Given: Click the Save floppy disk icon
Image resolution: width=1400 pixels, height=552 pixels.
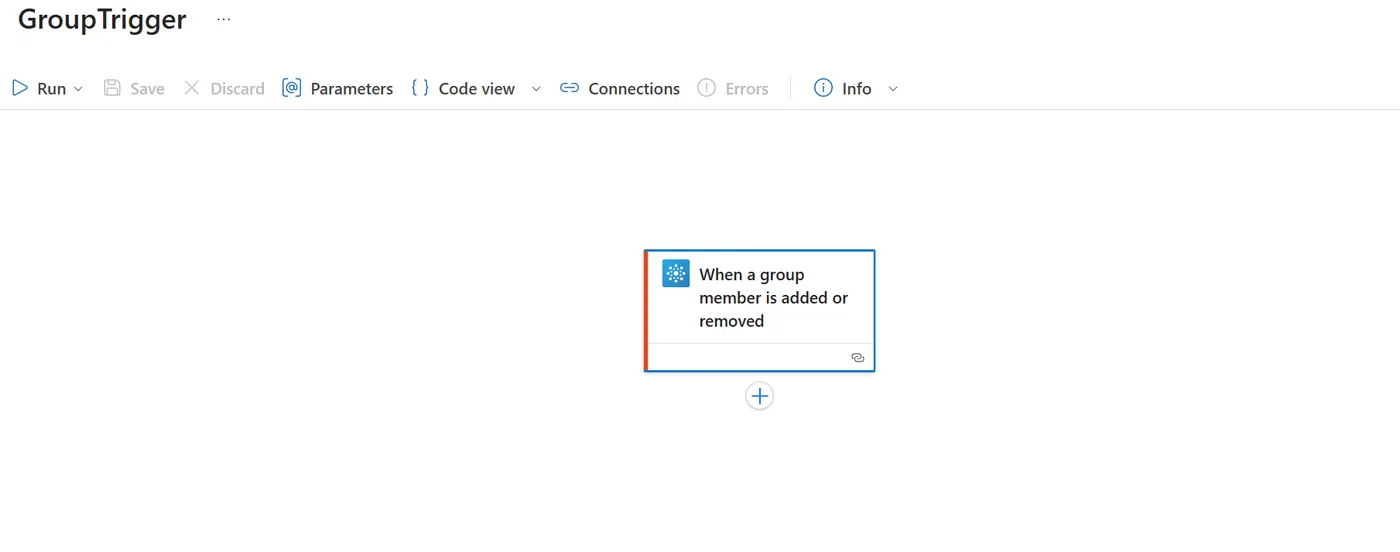Looking at the screenshot, I should (x=112, y=88).
